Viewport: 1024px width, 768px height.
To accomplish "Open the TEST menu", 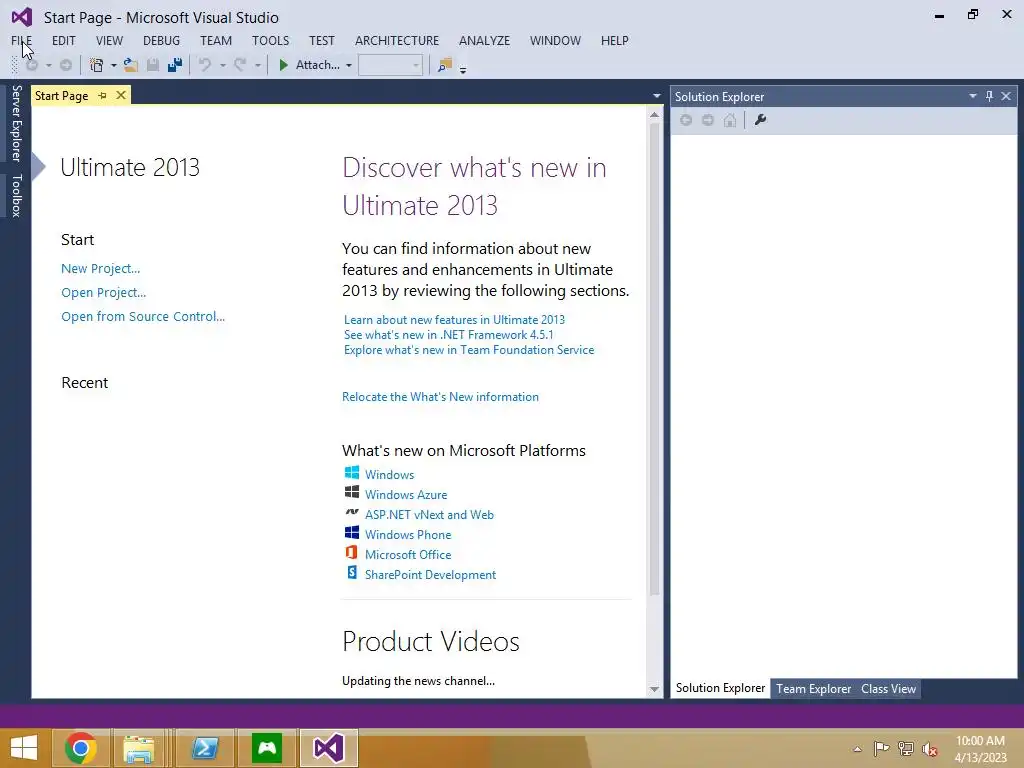I will click(321, 40).
